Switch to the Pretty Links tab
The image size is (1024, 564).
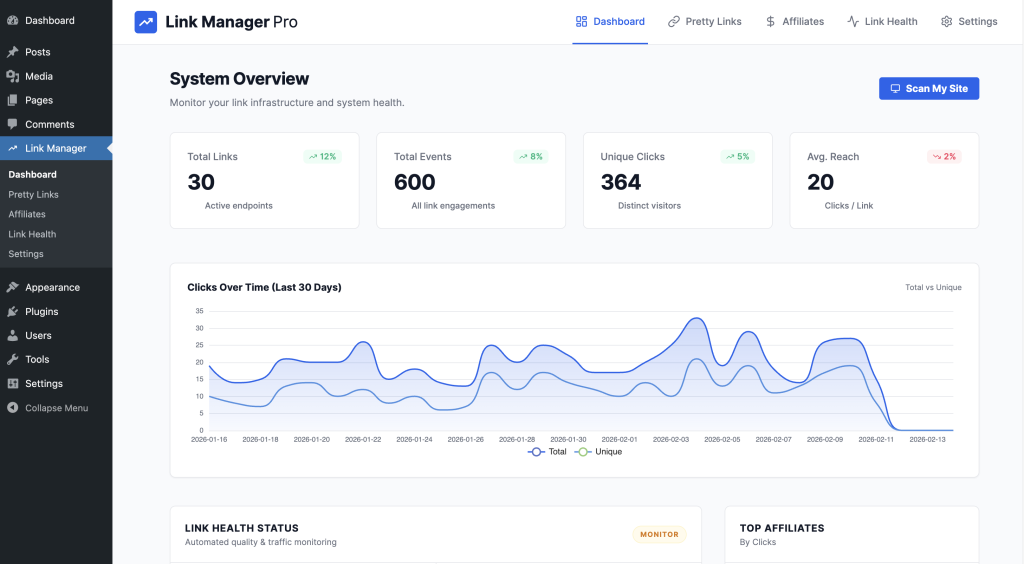click(x=705, y=21)
